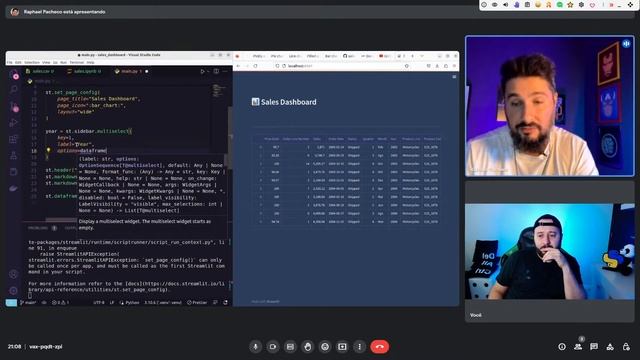640x360 pixels.
Task: Run the Python file with the play button
Action: 202,71
